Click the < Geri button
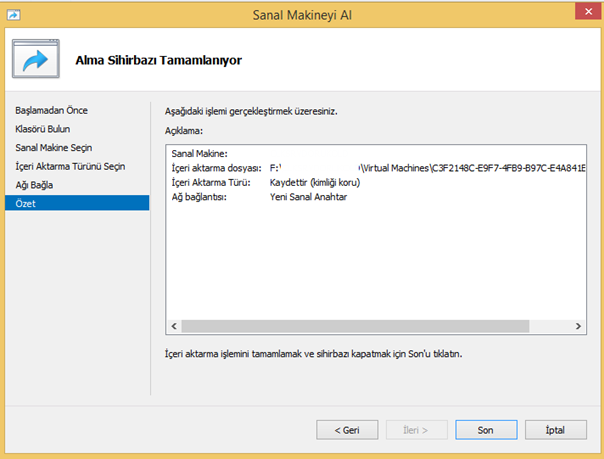 347,430
